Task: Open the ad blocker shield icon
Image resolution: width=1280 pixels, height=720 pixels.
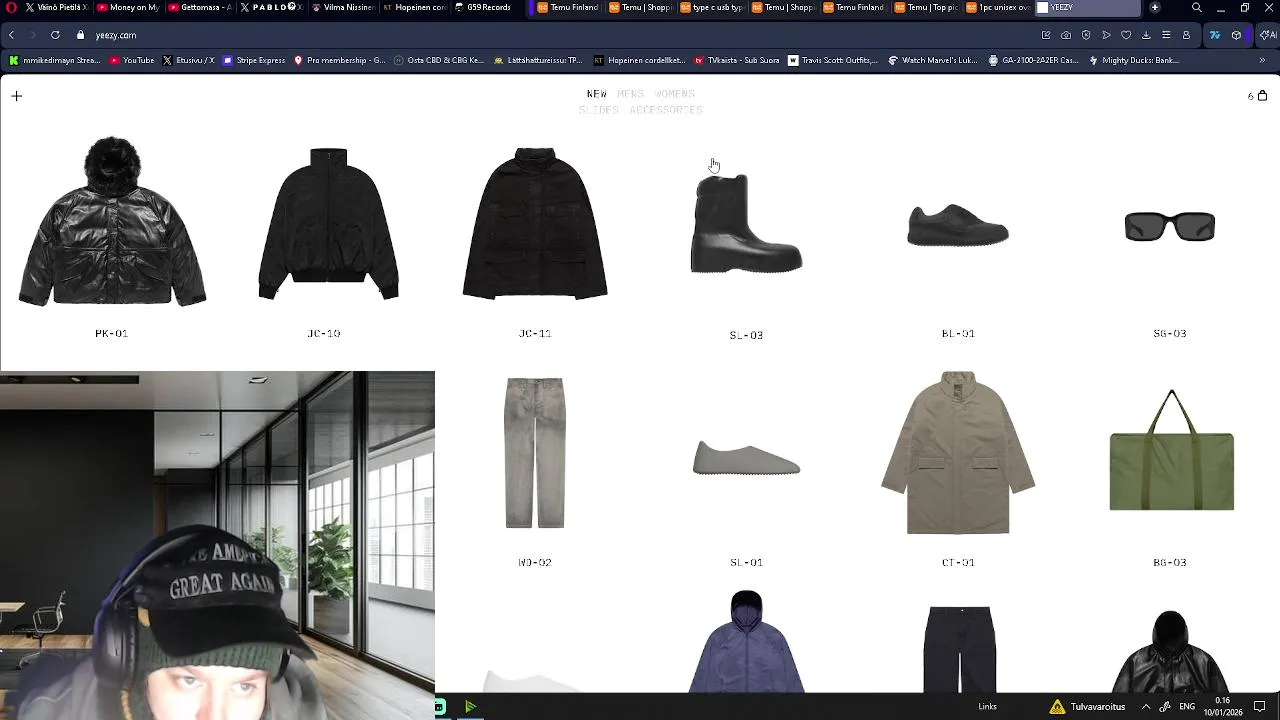Action: [x=1086, y=35]
